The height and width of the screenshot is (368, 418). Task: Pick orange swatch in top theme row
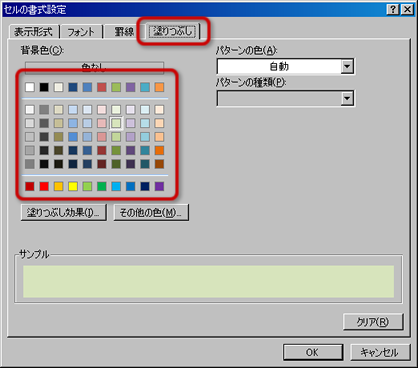tap(159, 87)
